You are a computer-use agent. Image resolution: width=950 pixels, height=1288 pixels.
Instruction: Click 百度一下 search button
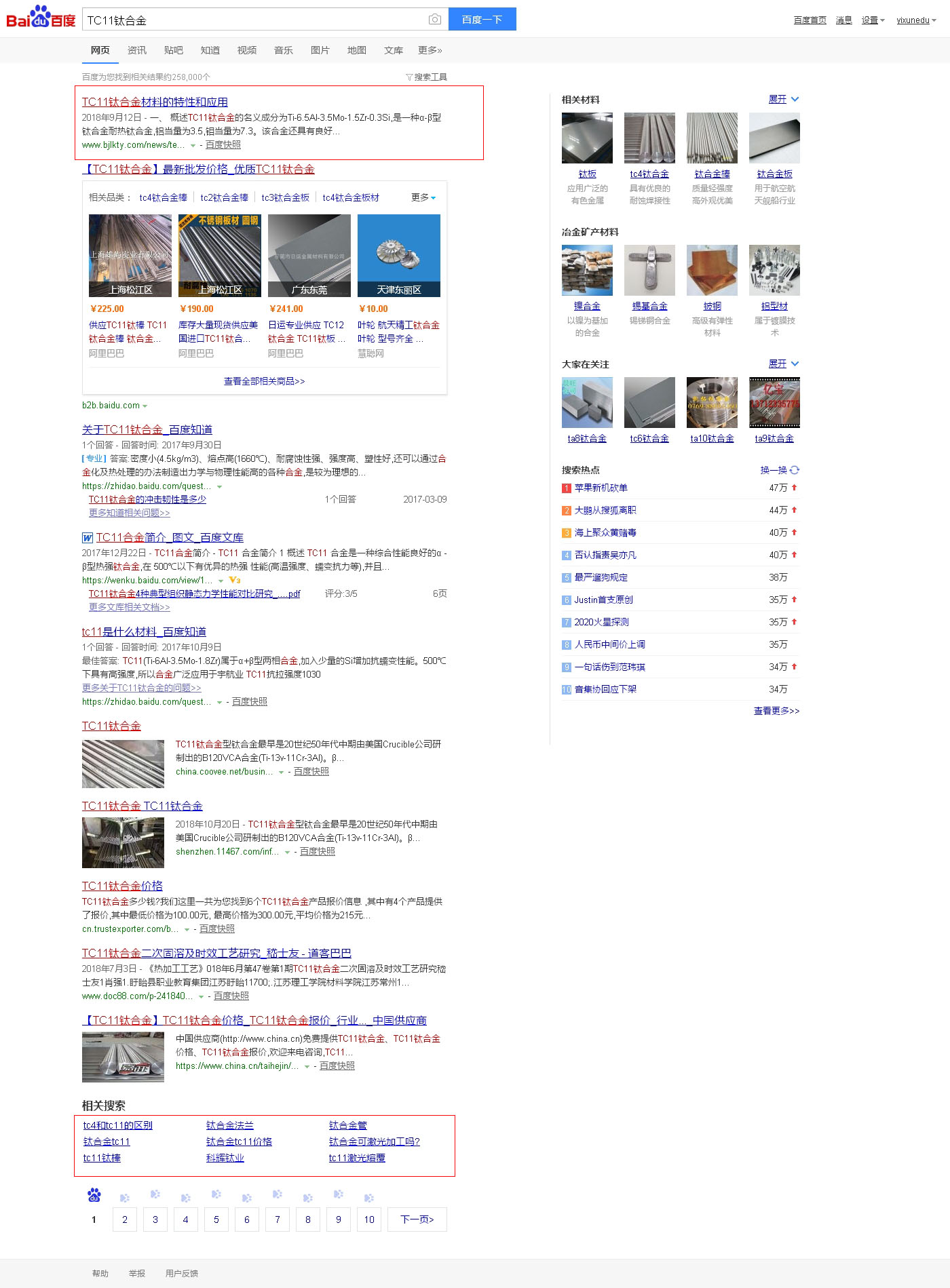[x=482, y=19]
